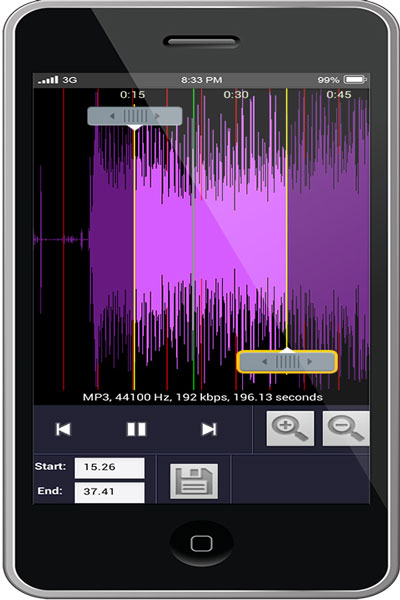Click right arrow on the end handle
This screenshot has height=600, width=400.
310,362
